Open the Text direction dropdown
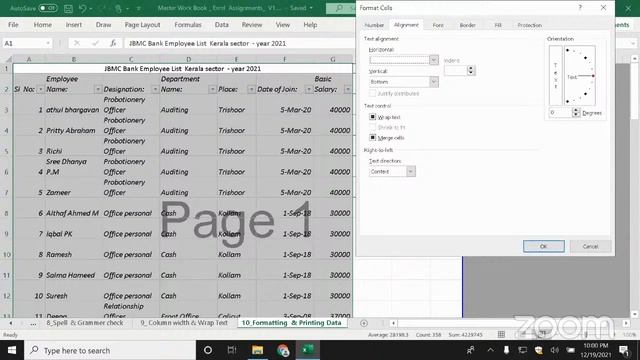This screenshot has height=360, width=640. click(411, 171)
